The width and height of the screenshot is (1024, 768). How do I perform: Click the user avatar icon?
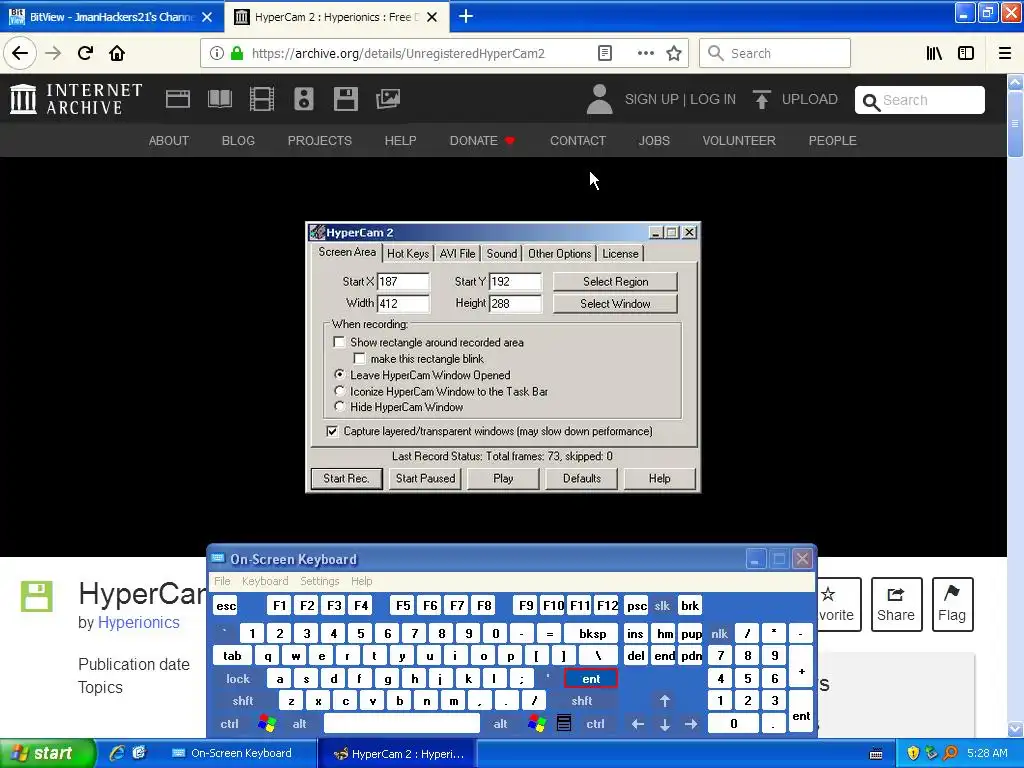pyautogui.click(x=600, y=99)
